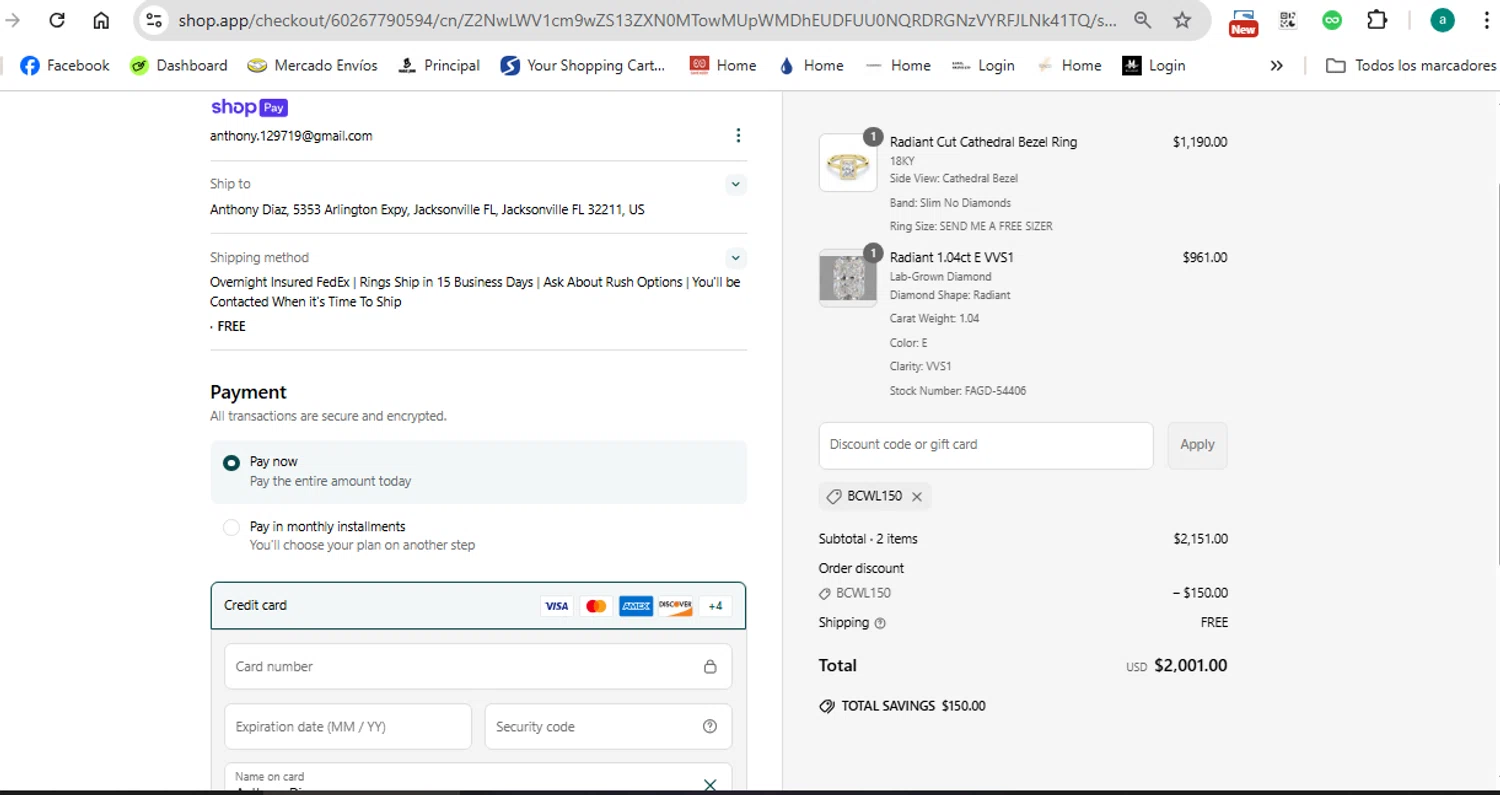Open the browser profile avatar
Screen dimensions: 1500x795
(x=1442, y=20)
